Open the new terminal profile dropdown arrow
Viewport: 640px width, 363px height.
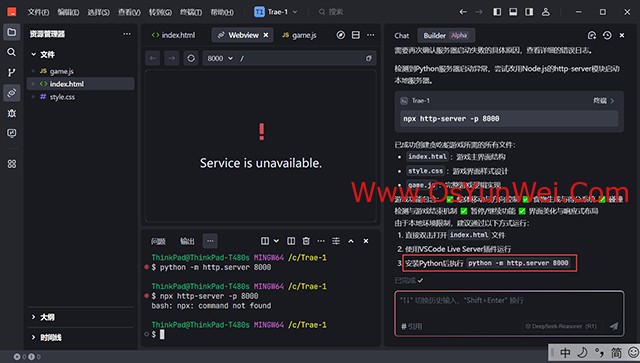click(276, 241)
